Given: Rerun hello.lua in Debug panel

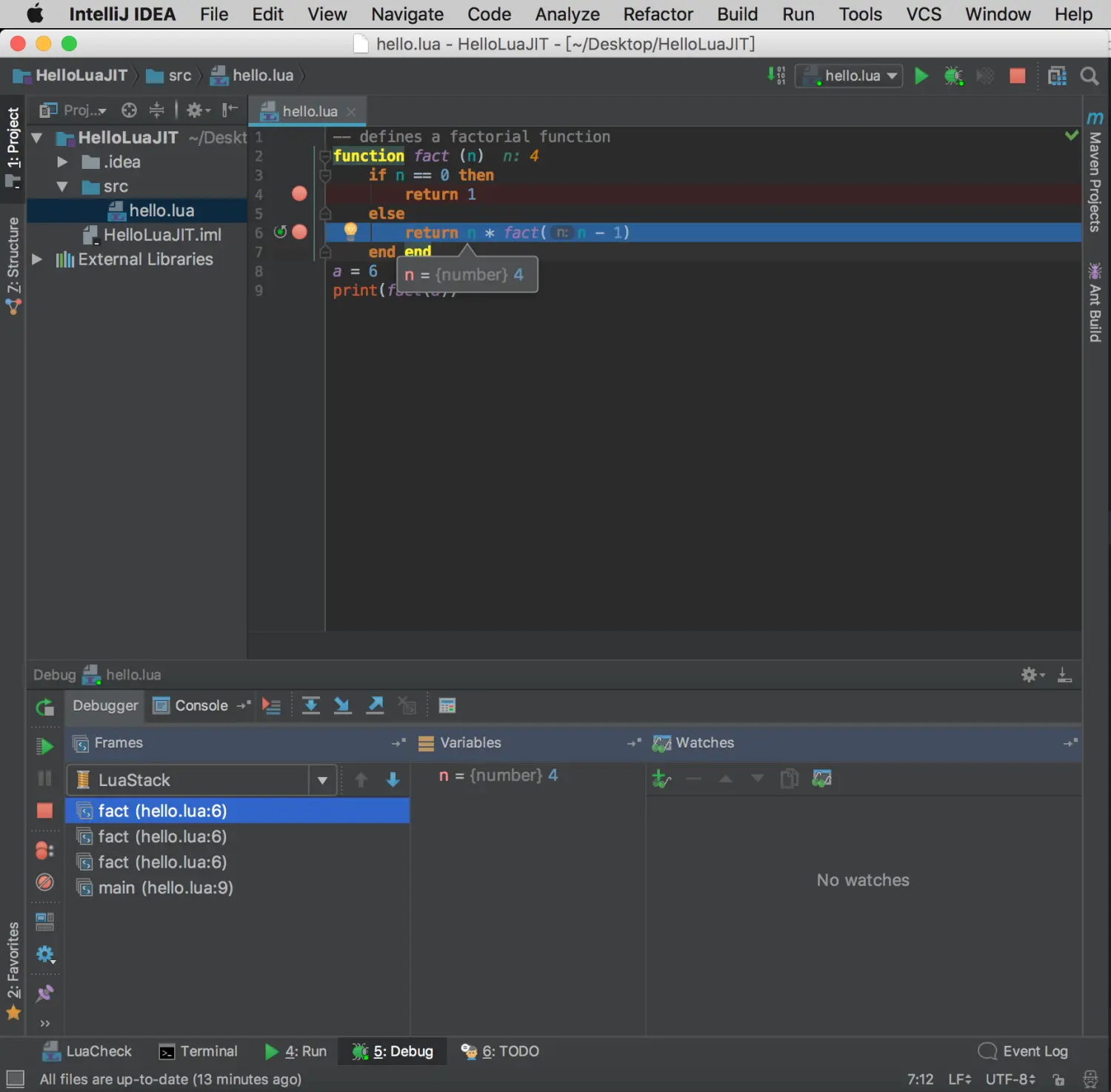Looking at the screenshot, I should 44,707.
